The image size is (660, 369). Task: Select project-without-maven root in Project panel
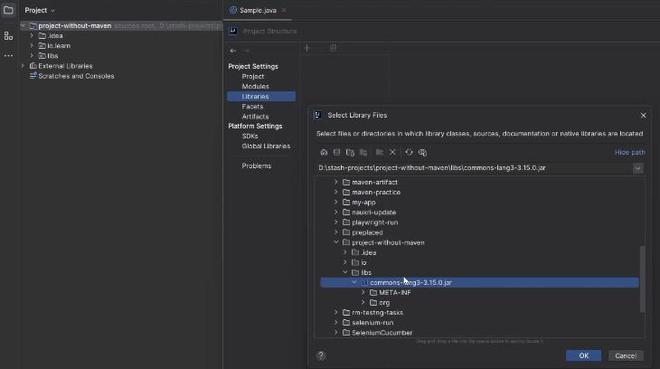coord(75,26)
